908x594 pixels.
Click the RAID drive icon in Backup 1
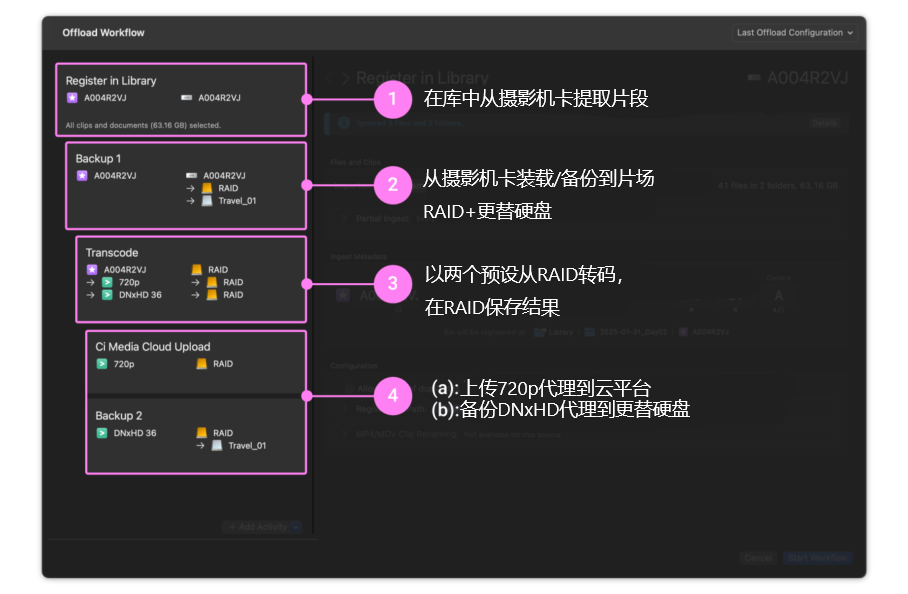pyautogui.click(x=206, y=188)
